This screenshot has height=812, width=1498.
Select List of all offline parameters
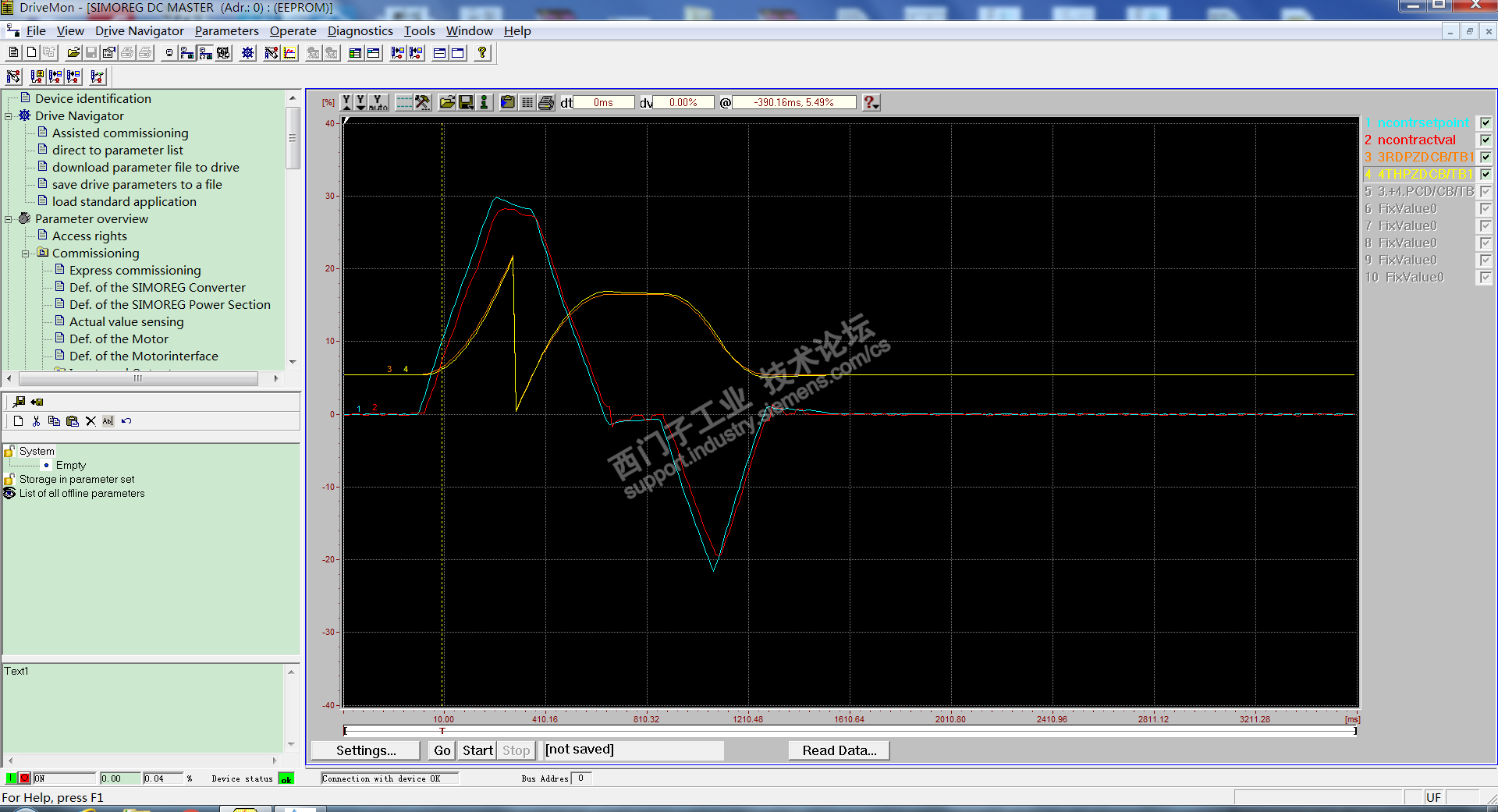pos(82,494)
